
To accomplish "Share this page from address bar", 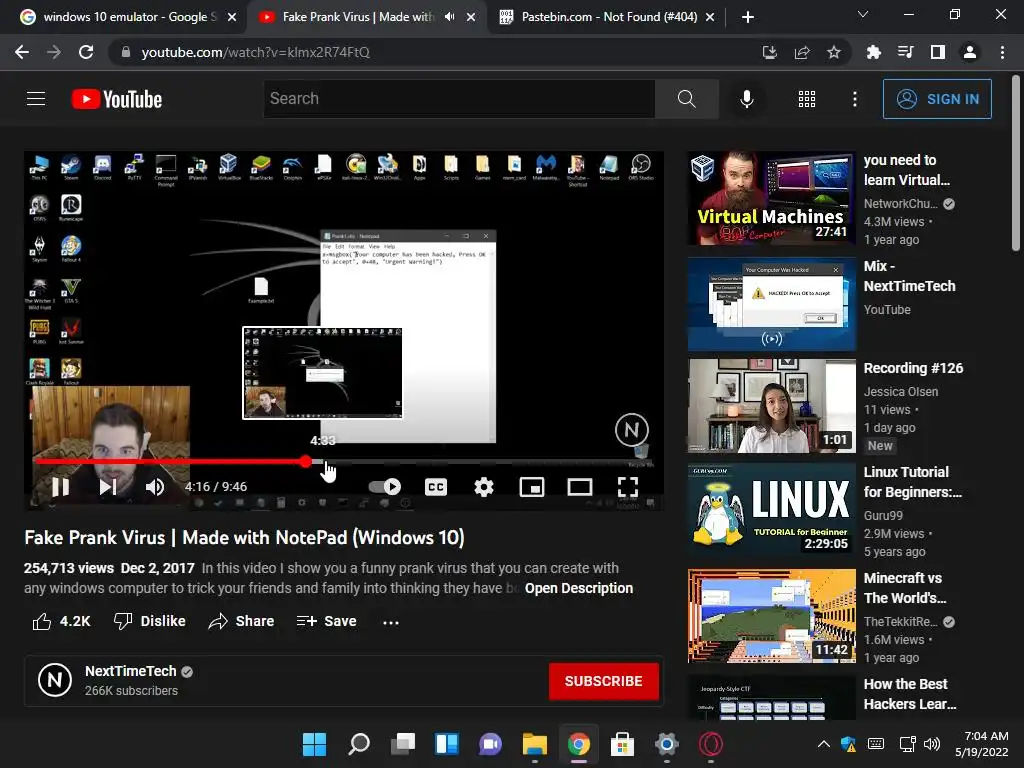I will 802,52.
